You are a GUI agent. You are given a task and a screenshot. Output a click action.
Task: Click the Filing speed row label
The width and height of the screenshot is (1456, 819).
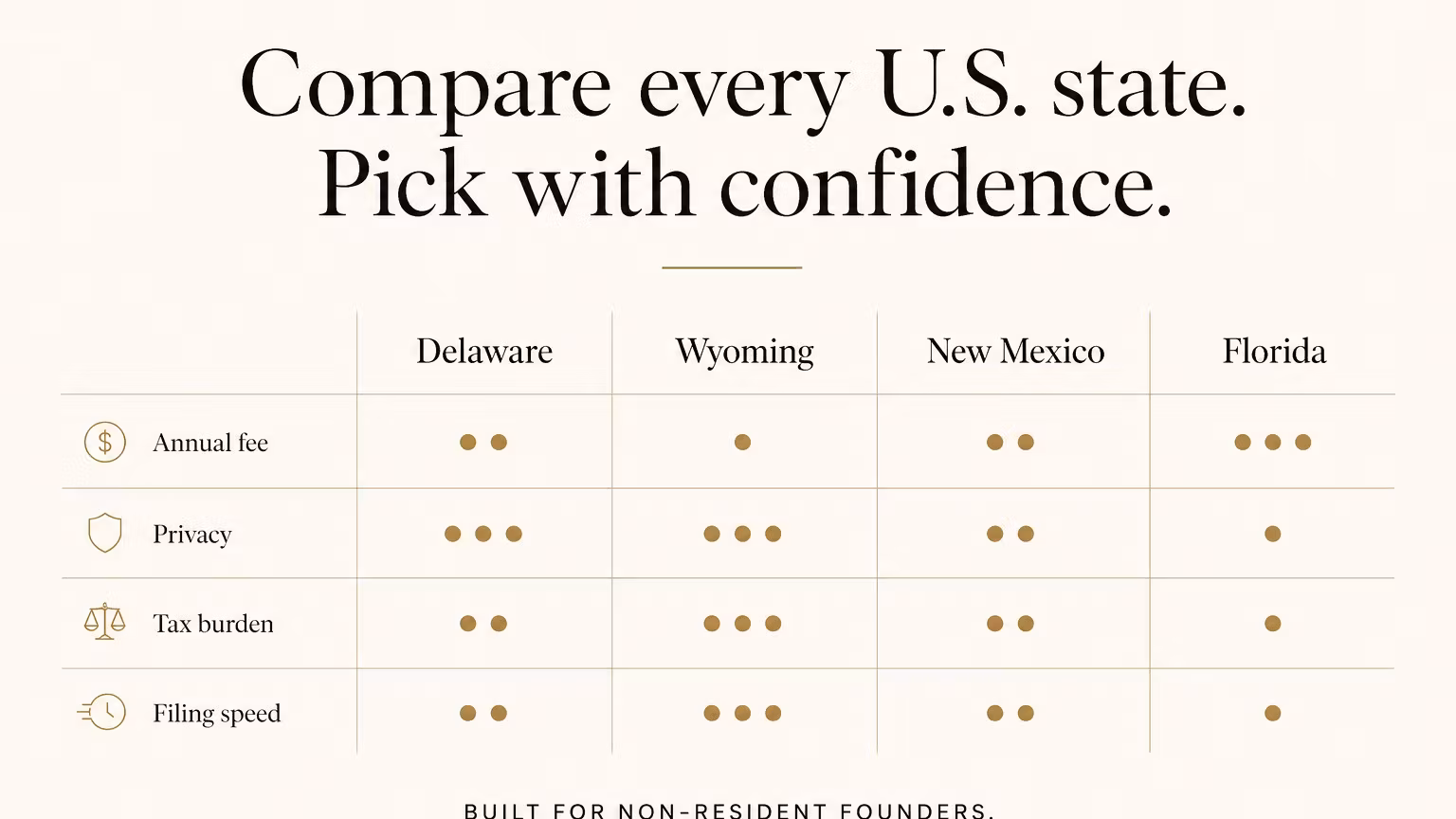tap(217, 714)
